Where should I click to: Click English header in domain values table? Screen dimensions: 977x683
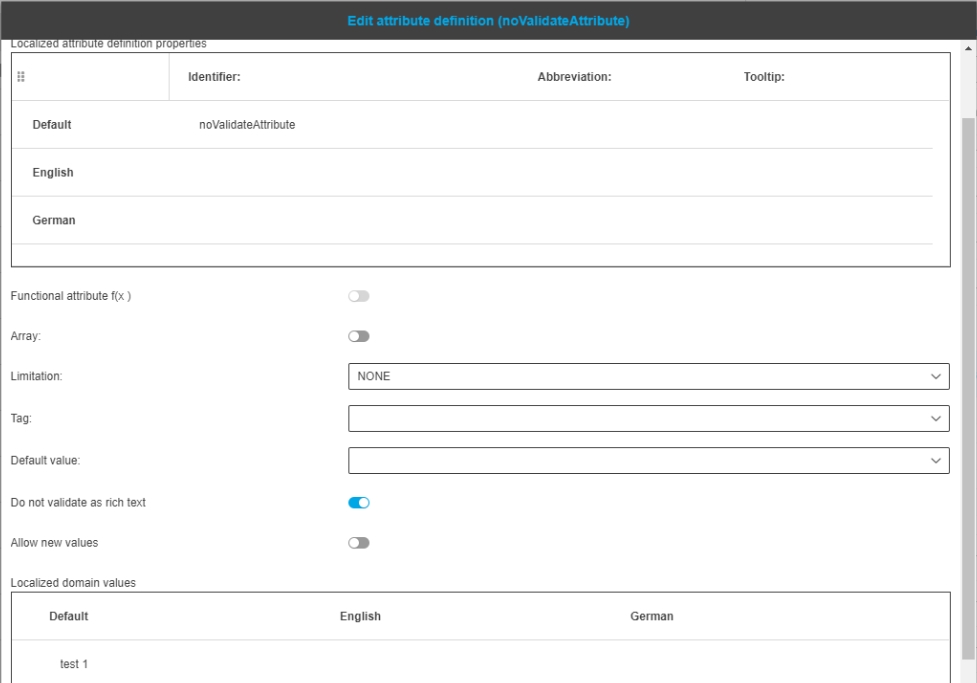[360, 616]
